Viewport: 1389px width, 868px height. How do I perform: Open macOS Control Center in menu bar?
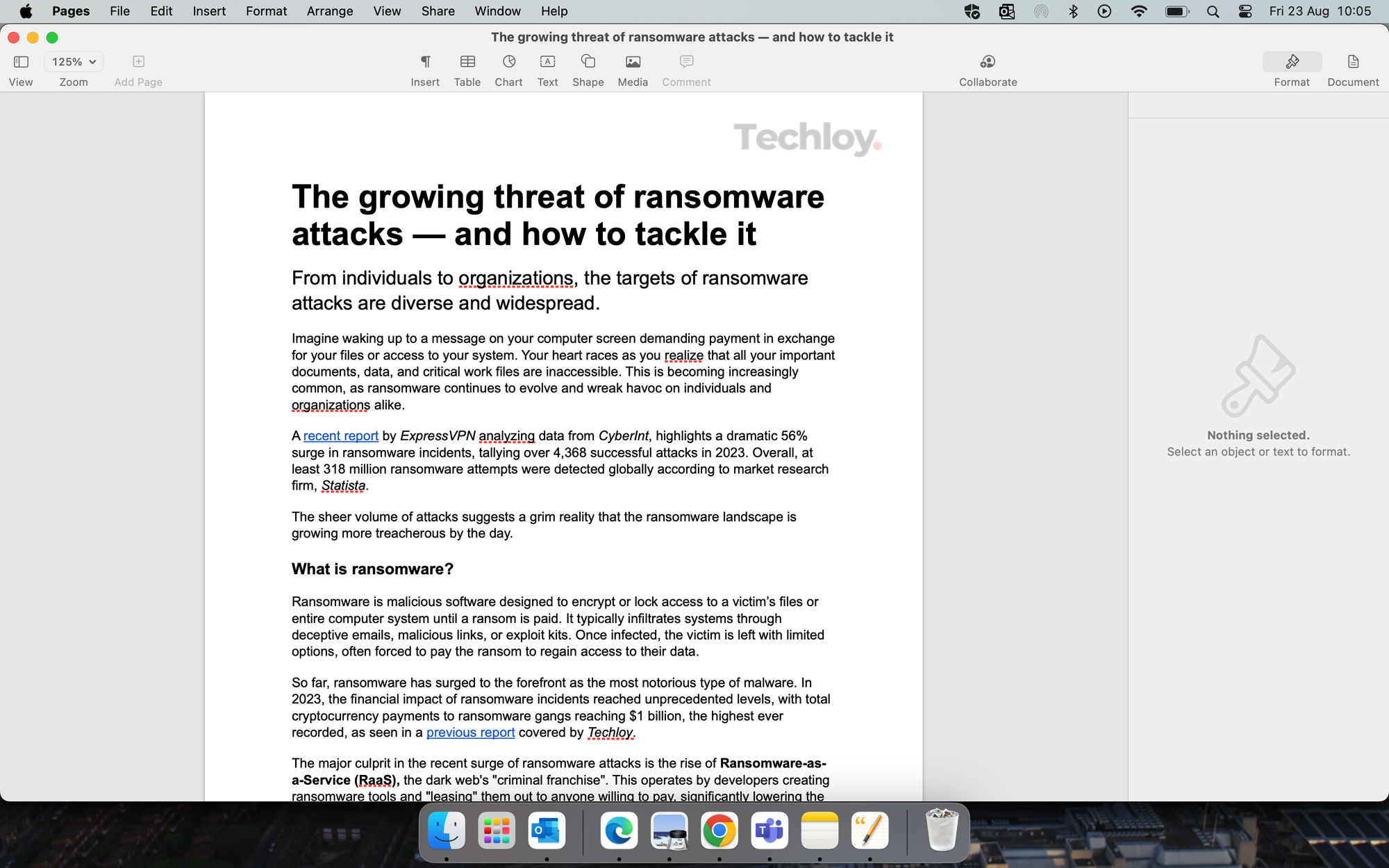[1245, 11]
